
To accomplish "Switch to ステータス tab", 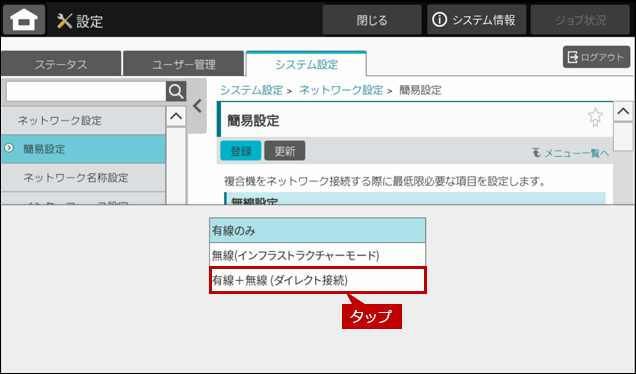I will tap(61, 64).
